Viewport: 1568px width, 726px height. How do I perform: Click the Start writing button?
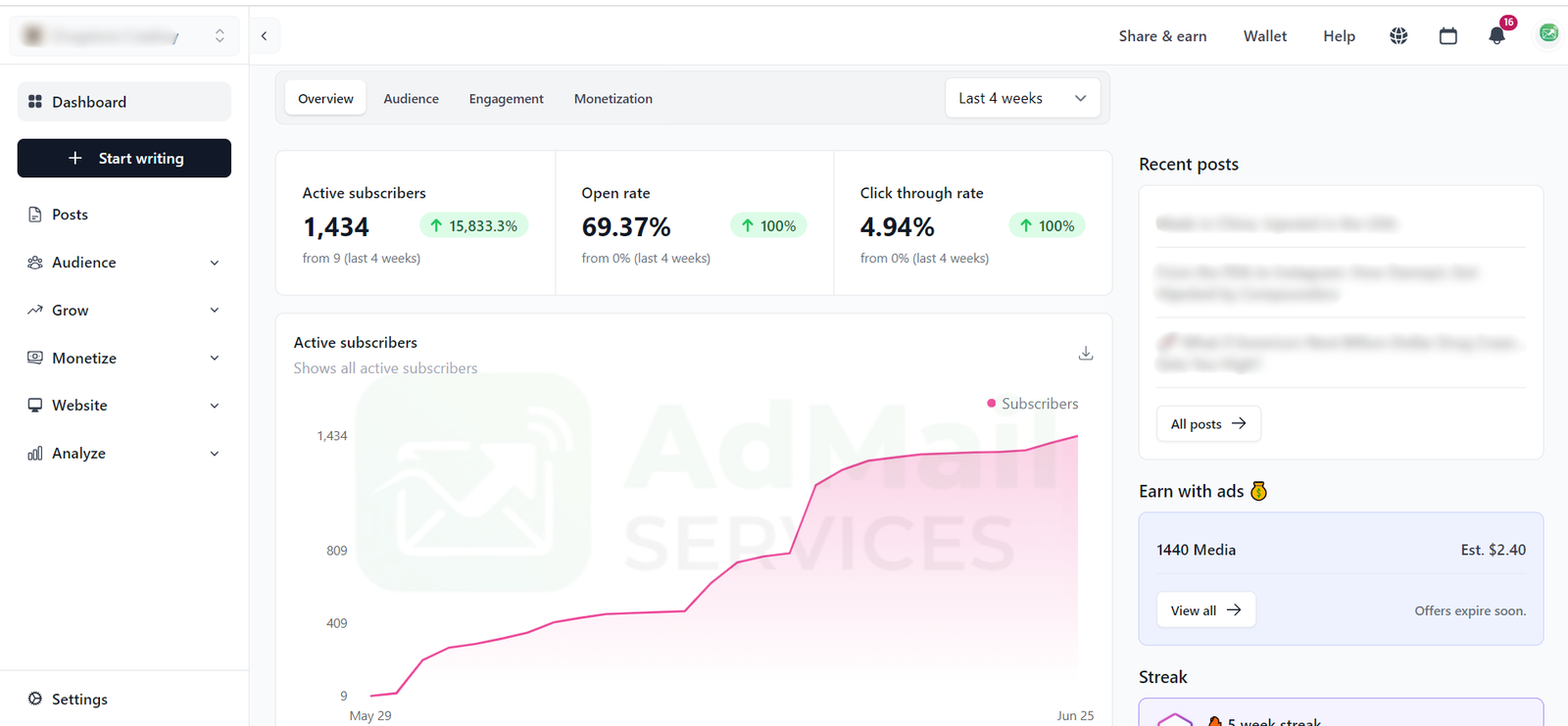(x=124, y=159)
